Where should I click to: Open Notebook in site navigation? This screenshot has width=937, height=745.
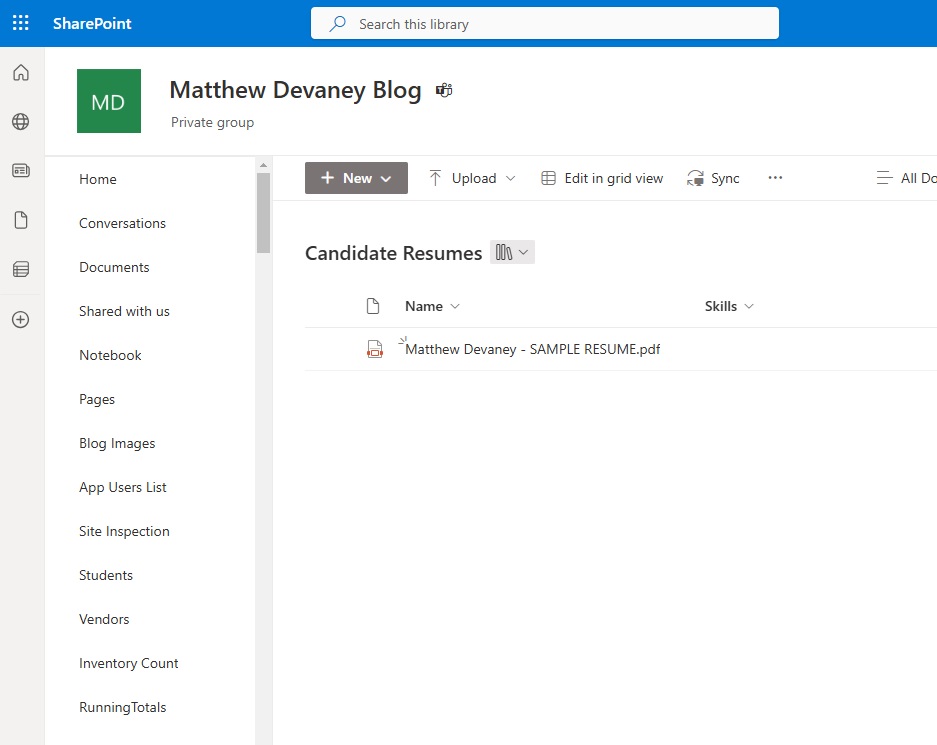pos(111,355)
